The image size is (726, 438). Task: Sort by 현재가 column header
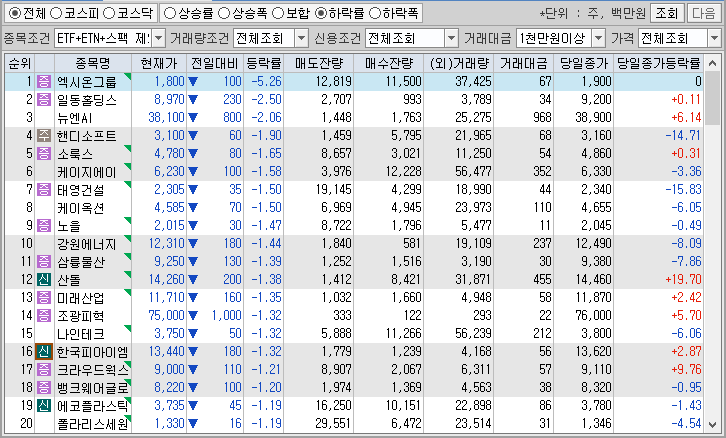click(x=159, y=63)
